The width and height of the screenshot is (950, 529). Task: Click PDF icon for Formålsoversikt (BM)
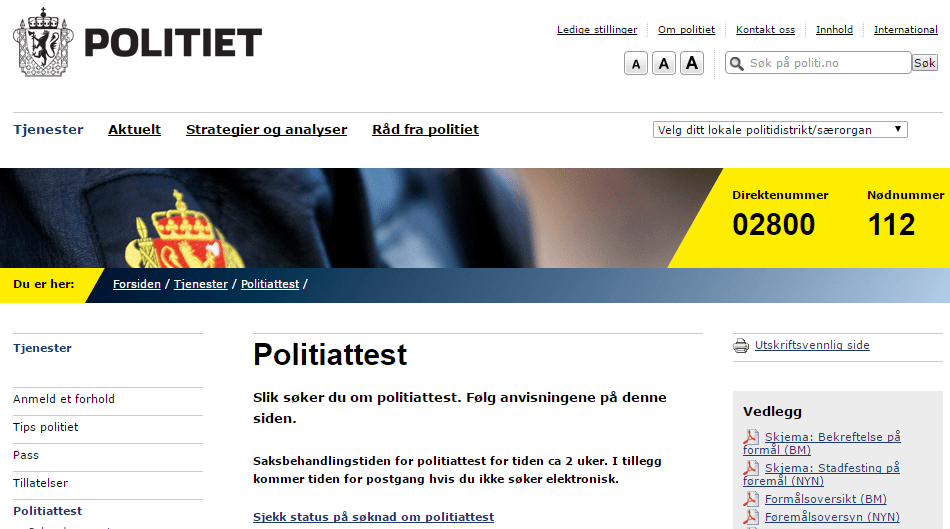click(751, 498)
